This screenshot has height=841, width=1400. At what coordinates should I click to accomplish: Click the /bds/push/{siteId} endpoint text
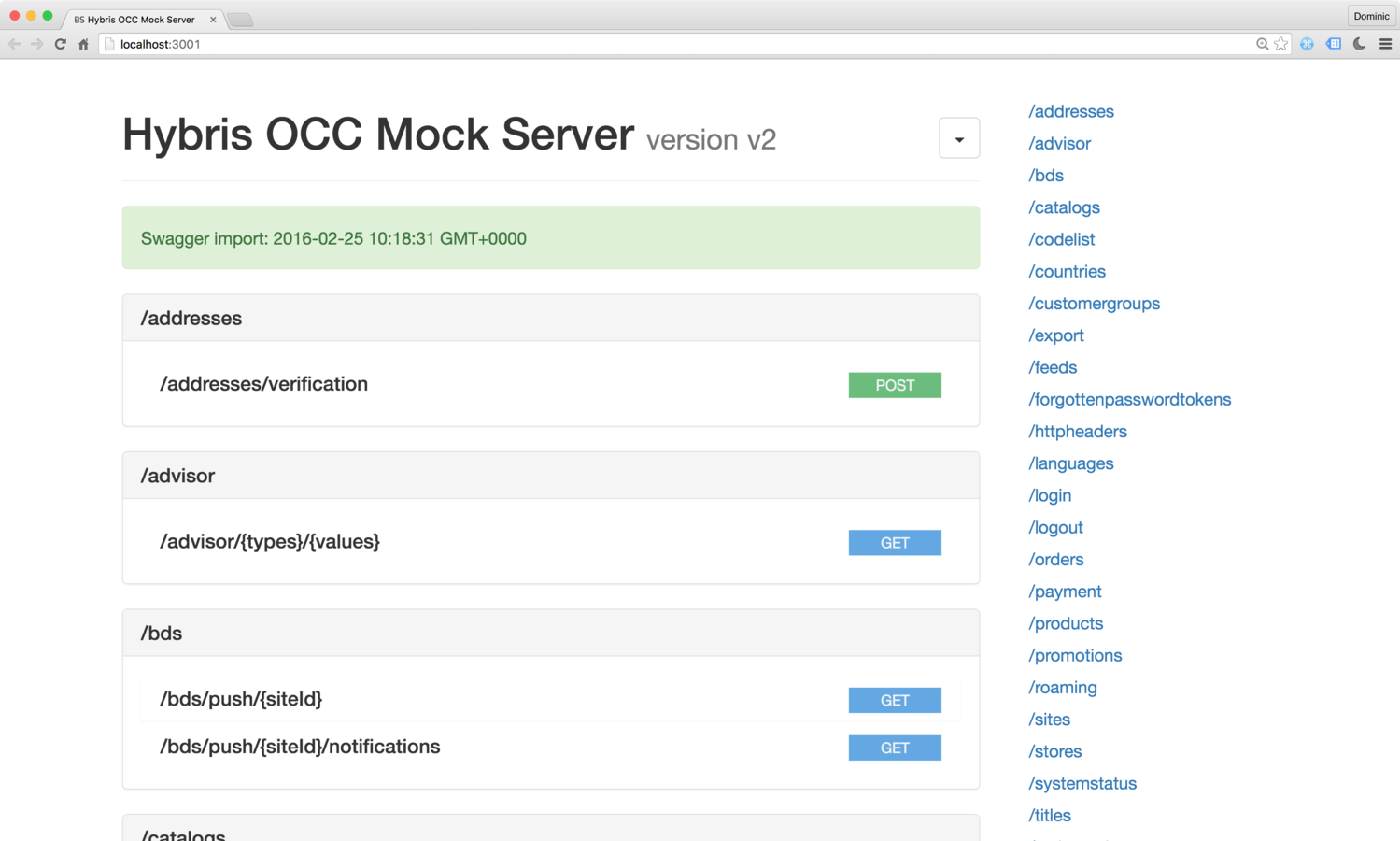coord(241,699)
